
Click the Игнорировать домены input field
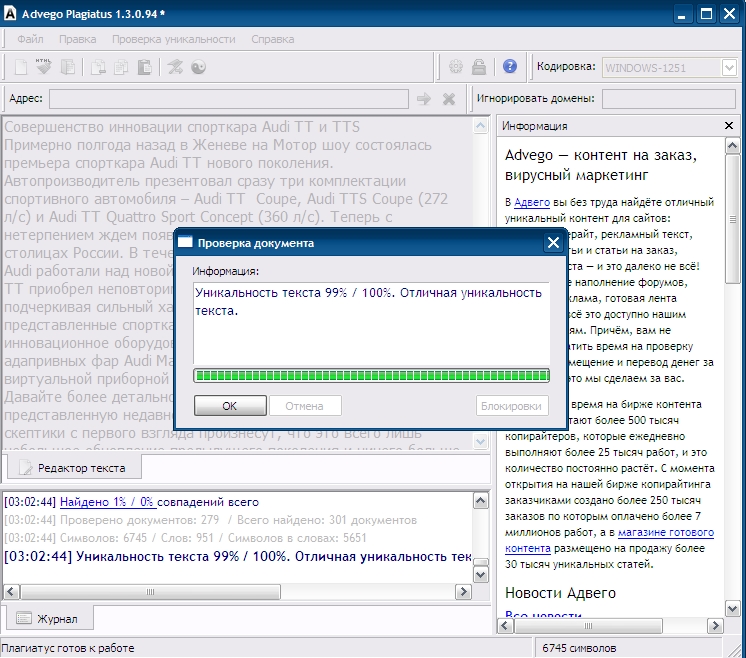(669, 99)
